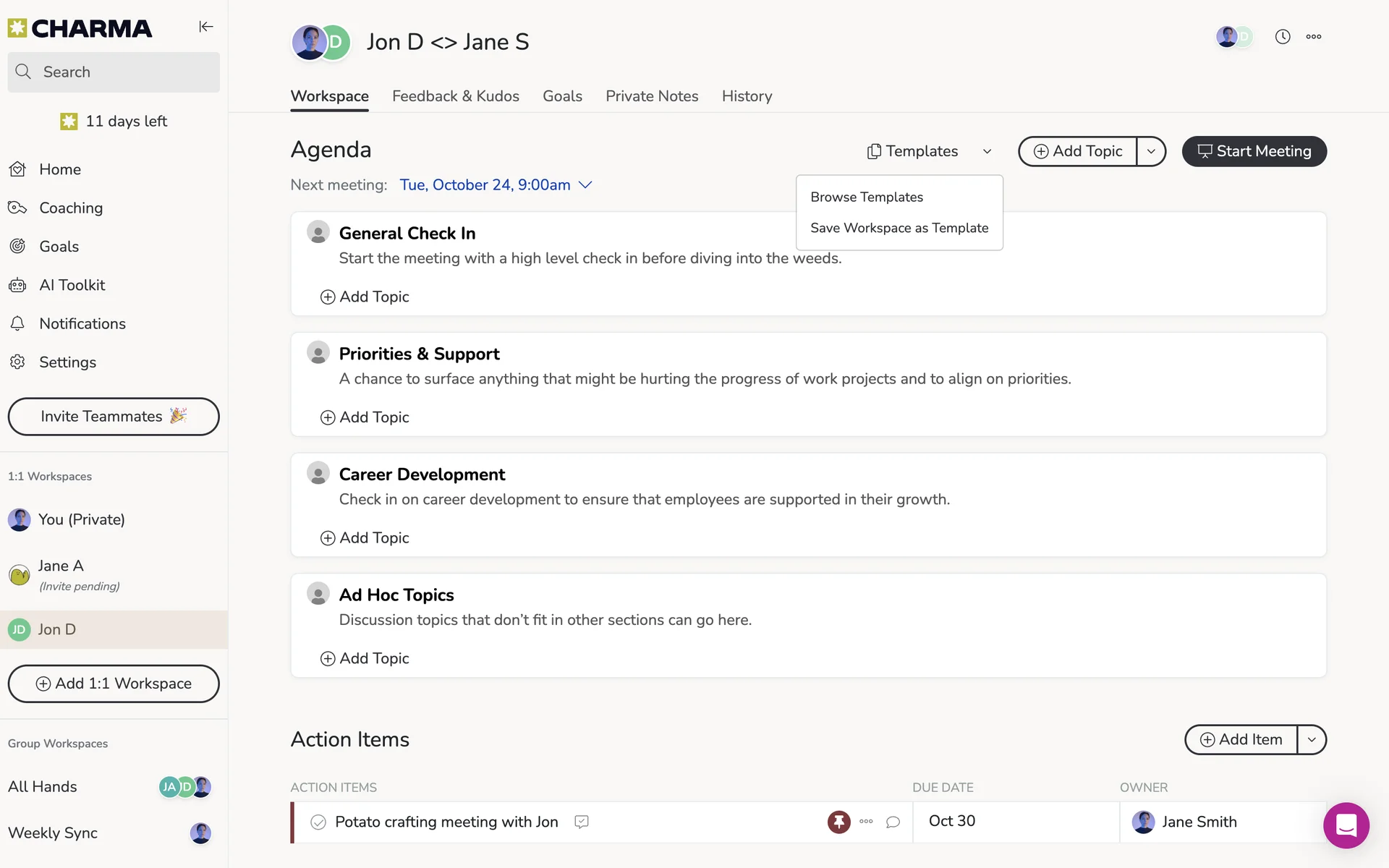Open Notifications bell in sidebar
This screenshot has height=868, width=1389.
(x=82, y=324)
